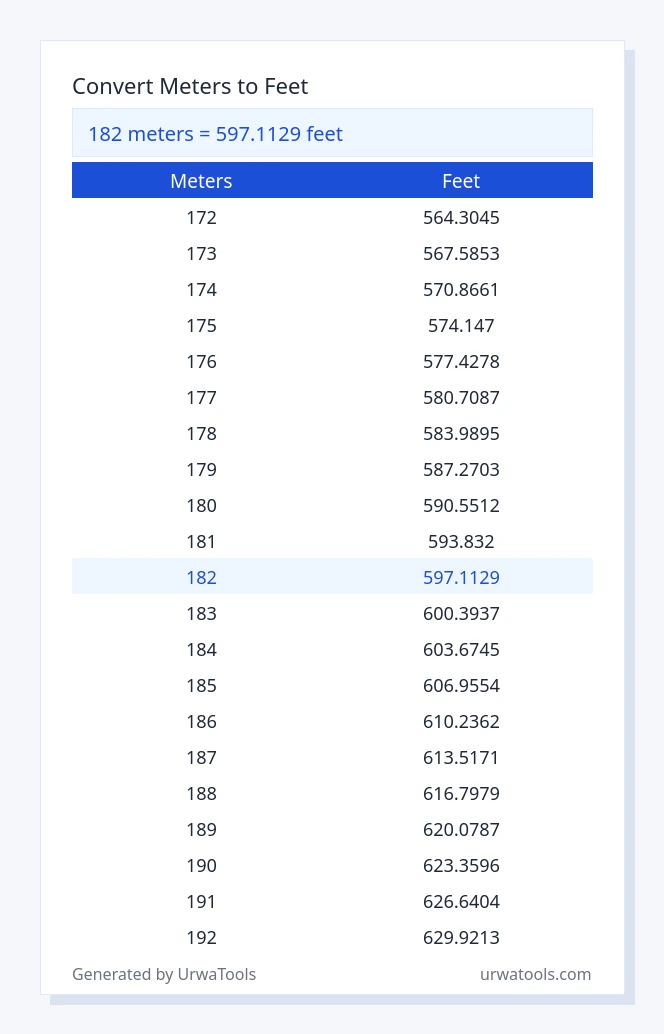Click the 590.5512 feet value
The image size is (664, 1034).
[x=461, y=505]
